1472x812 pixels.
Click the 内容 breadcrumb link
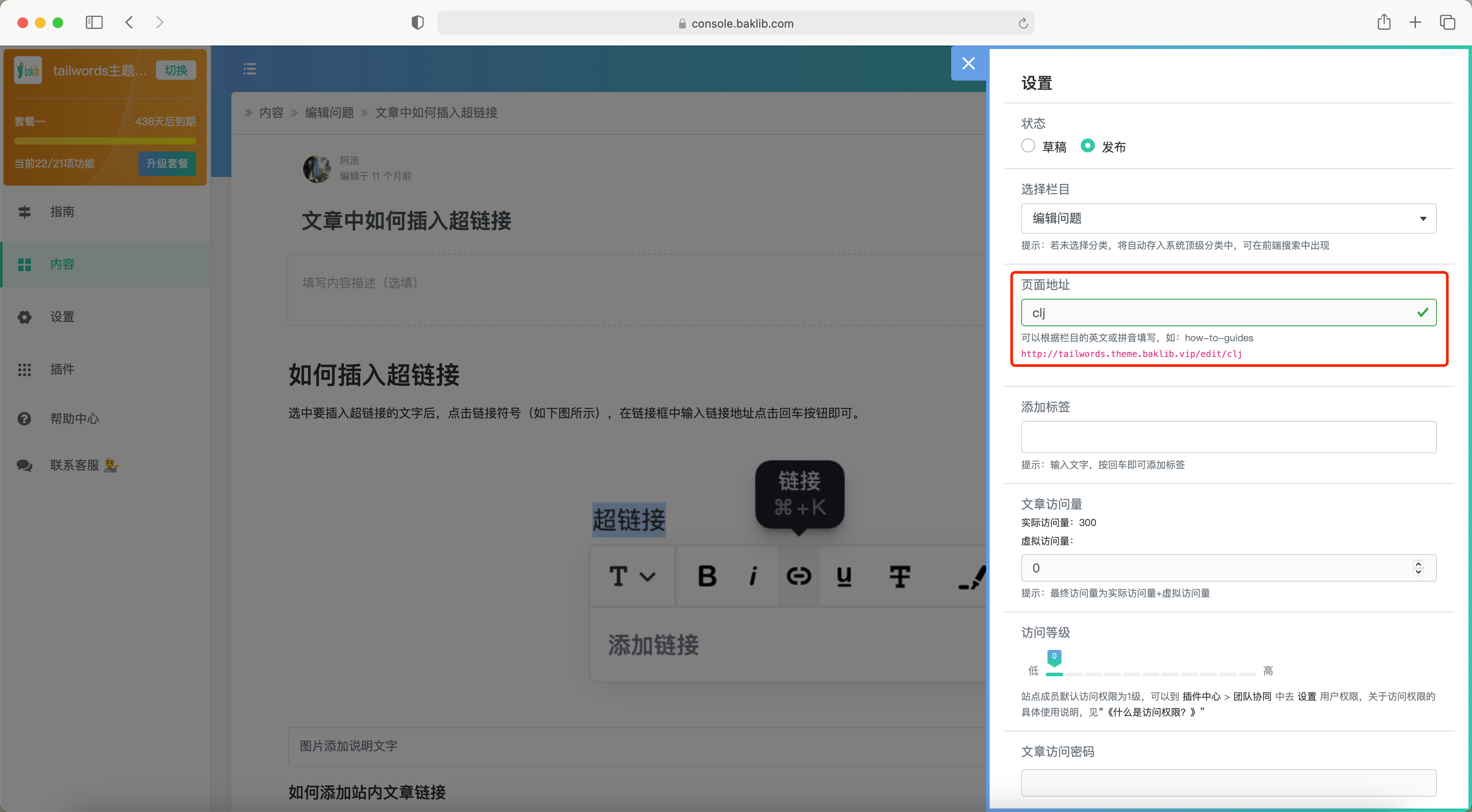272,113
